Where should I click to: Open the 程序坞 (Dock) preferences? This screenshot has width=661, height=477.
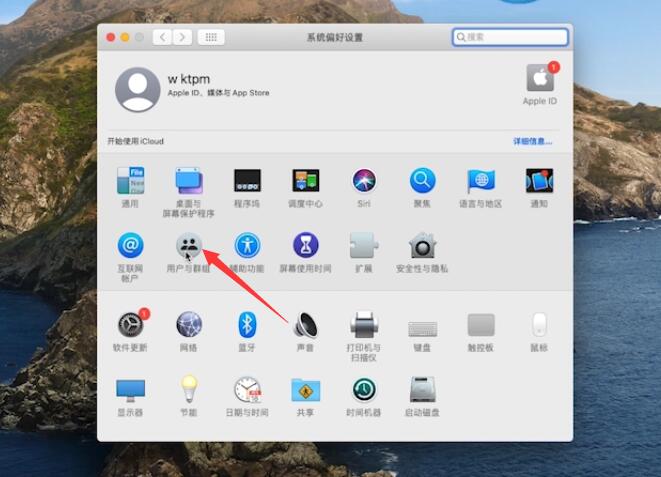247,181
